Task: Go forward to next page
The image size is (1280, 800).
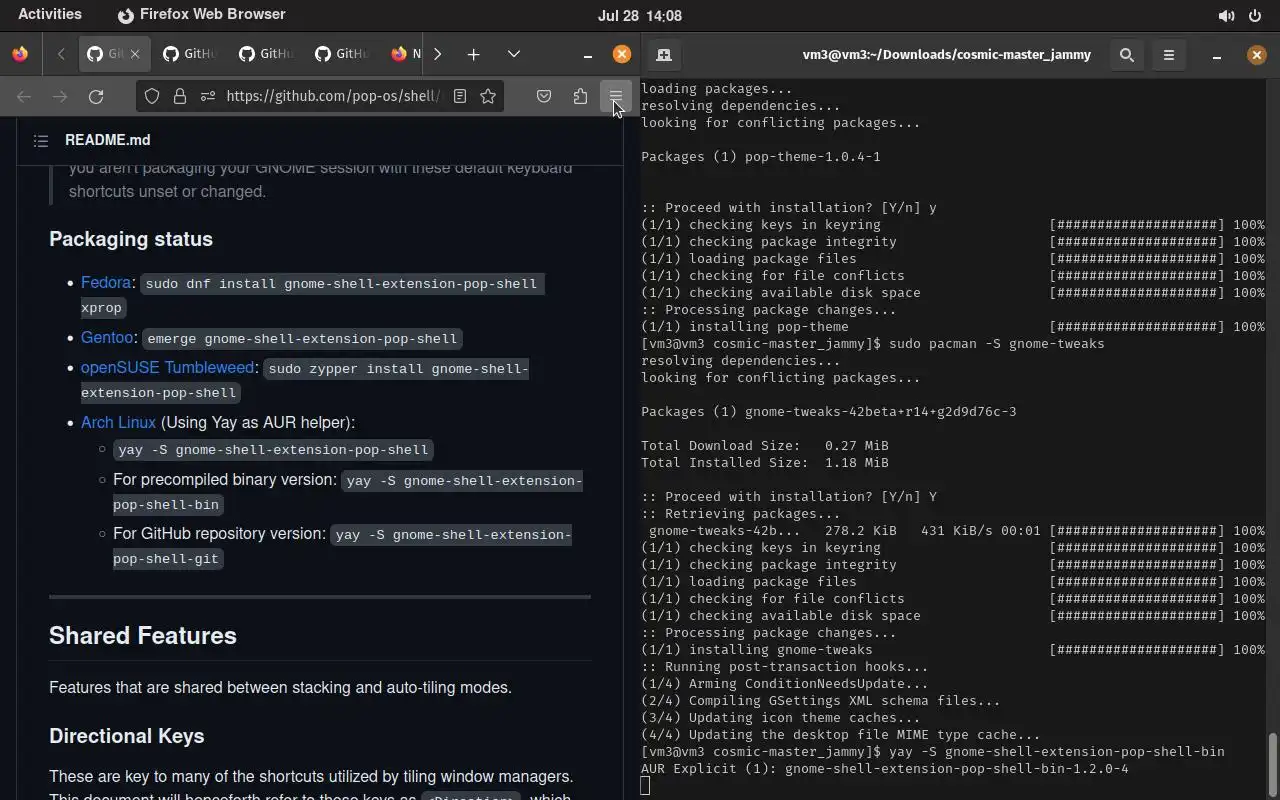Action: click(60, 96)
